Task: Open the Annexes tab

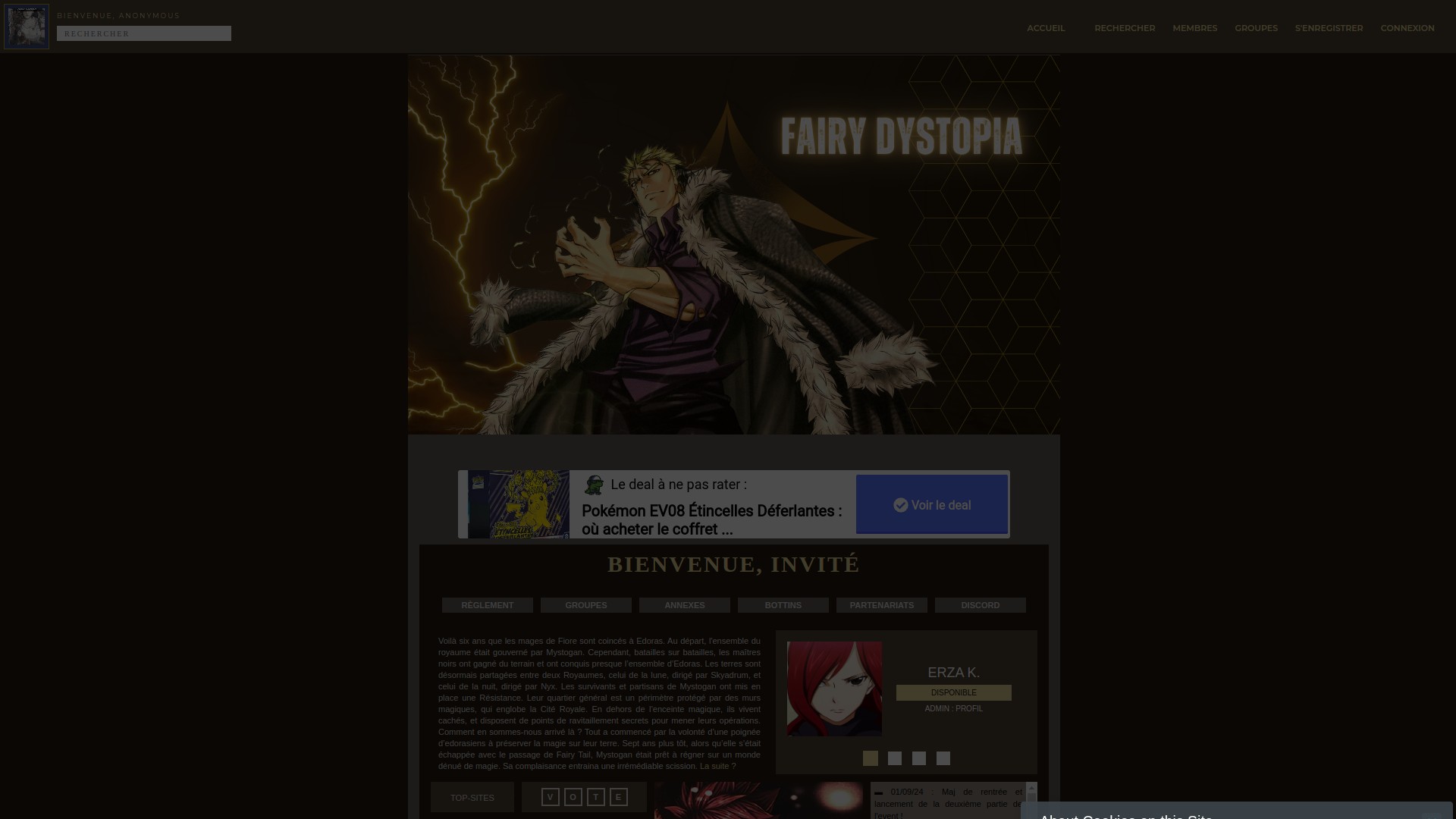Action: point(685,605)
